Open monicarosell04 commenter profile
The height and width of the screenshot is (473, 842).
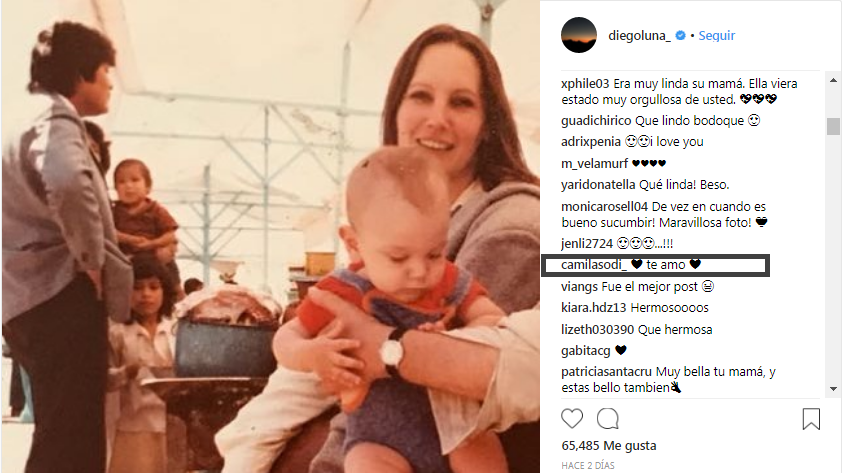[x=605, y=207]
